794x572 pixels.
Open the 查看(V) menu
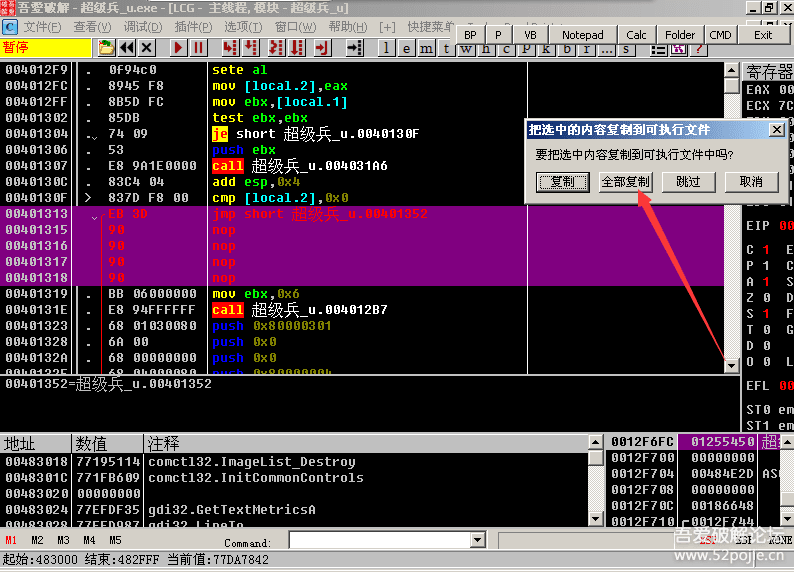coord(92,26)
